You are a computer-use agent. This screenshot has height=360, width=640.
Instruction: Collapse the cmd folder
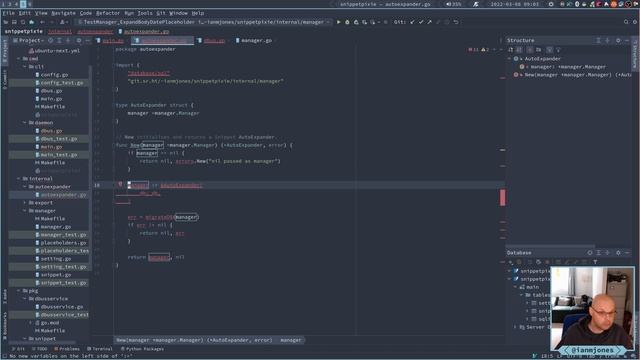click(x=19, y=58)
